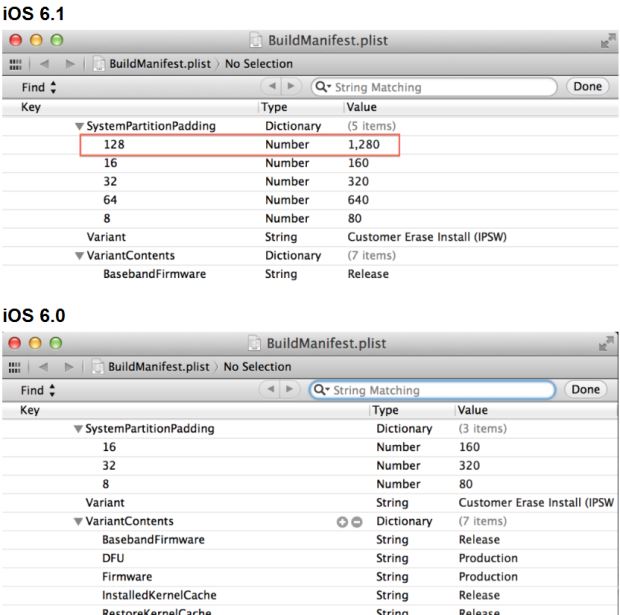Select value 1,280 in iOS 6.1 window
620x615 pixels.
coord(364,145)
